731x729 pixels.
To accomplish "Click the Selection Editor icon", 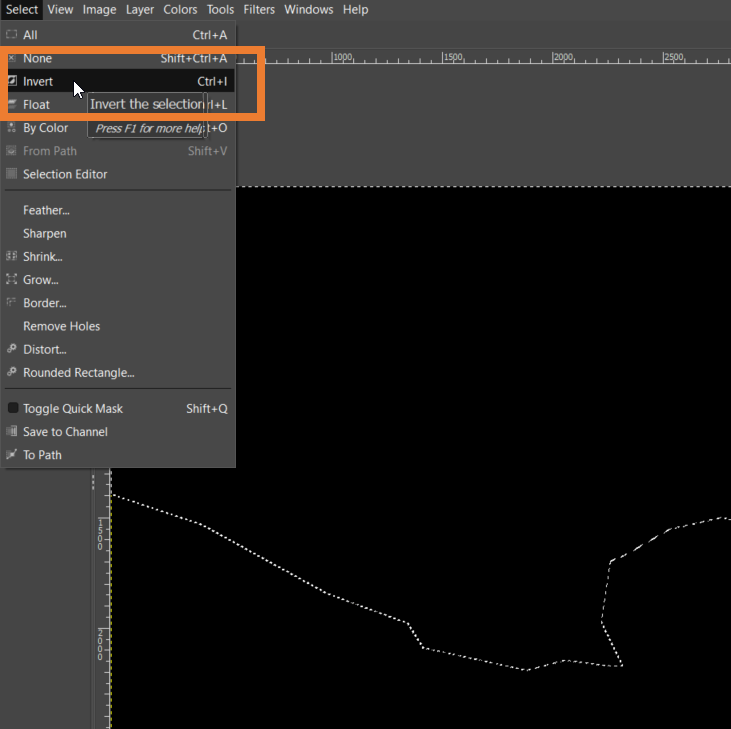I will tap(12, 174).
